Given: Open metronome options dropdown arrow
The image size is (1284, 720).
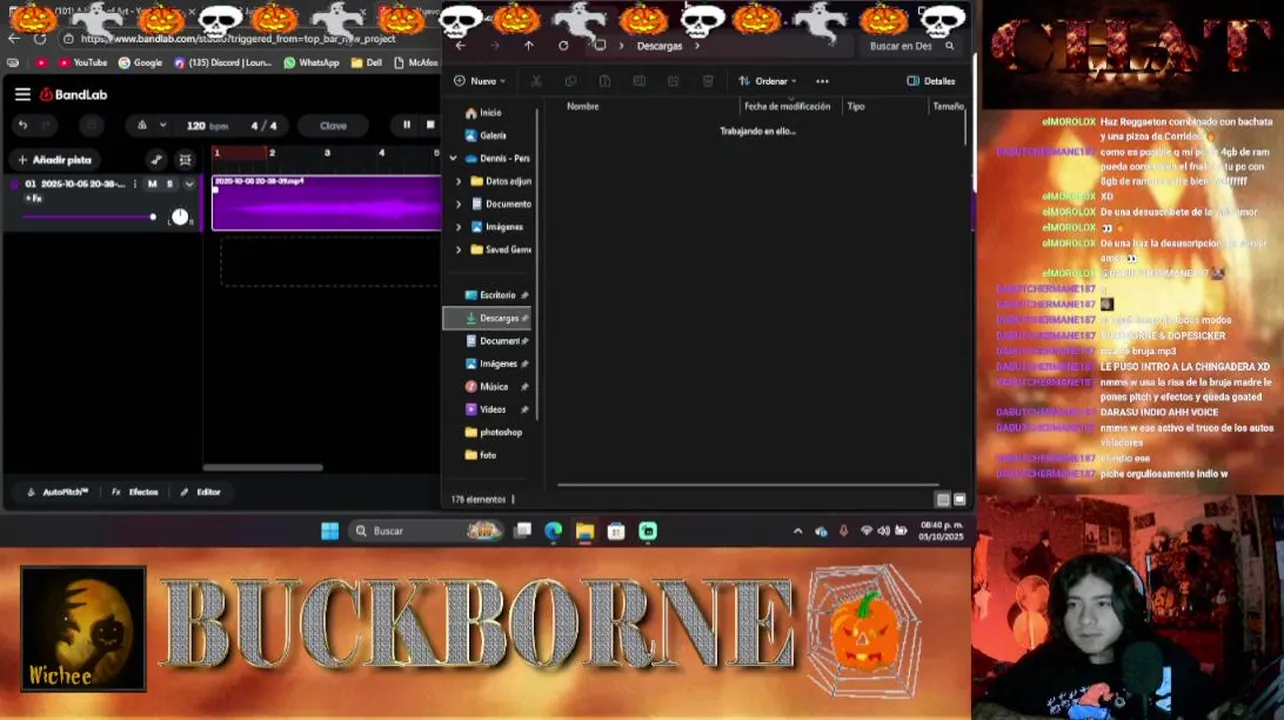Looking at the screenshot, I should pyautogui.click(x=162, y=125).
